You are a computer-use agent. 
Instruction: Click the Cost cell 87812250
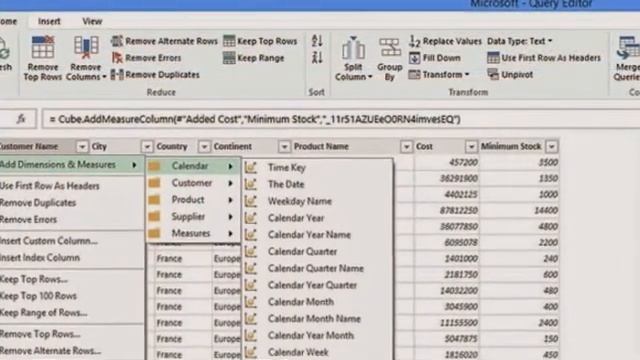pos(447,211)
